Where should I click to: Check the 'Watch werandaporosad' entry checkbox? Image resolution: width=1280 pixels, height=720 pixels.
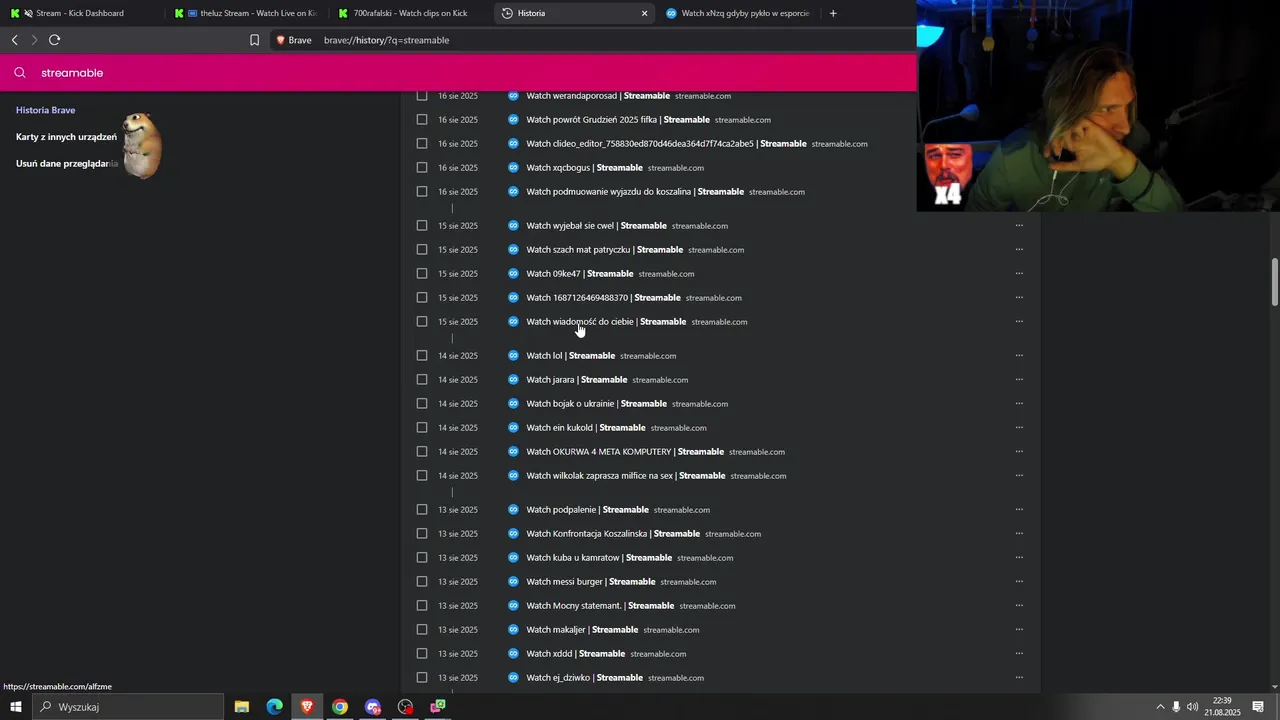[x=422, y=96]
